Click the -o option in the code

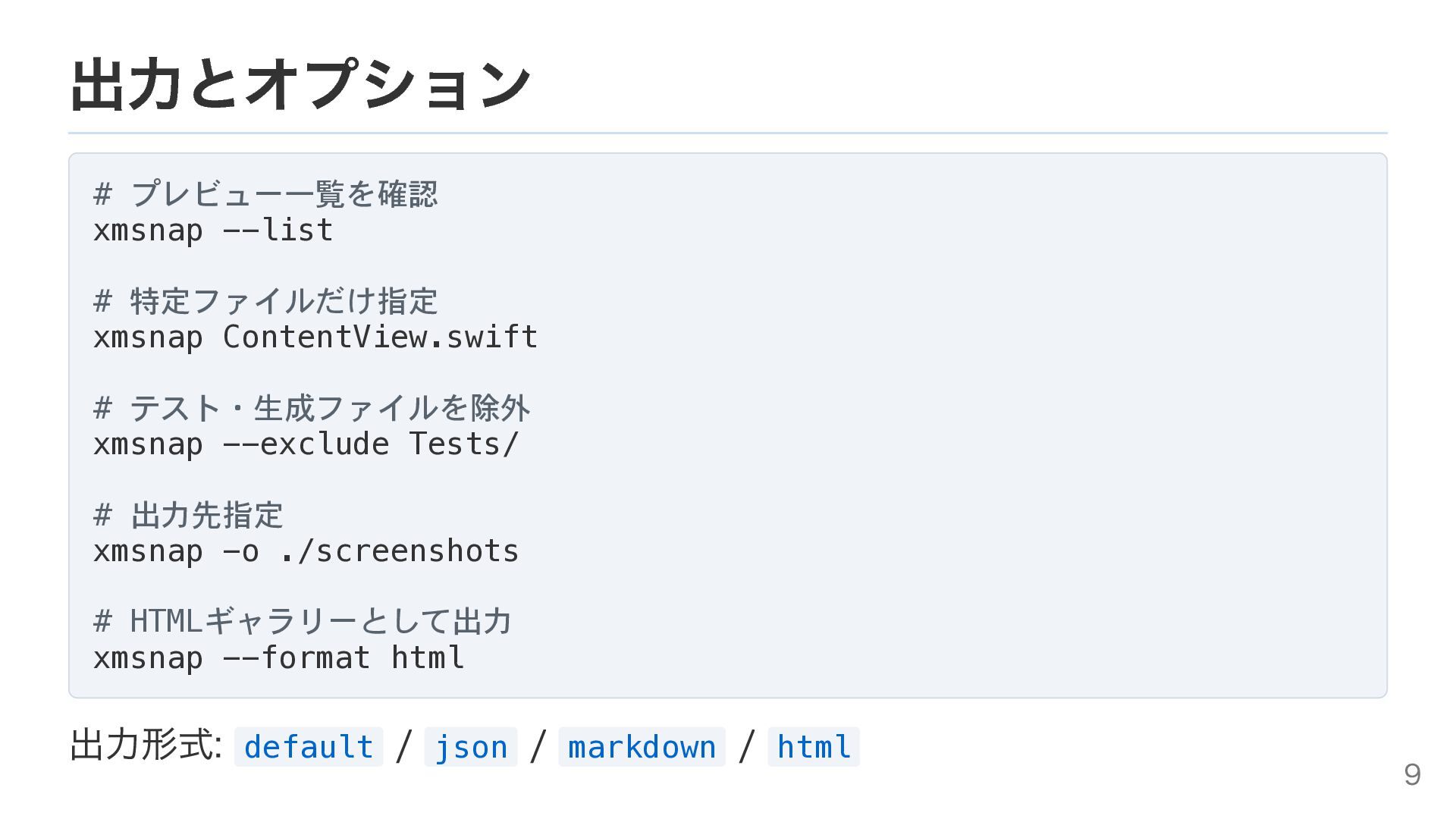tap(241, 551)
